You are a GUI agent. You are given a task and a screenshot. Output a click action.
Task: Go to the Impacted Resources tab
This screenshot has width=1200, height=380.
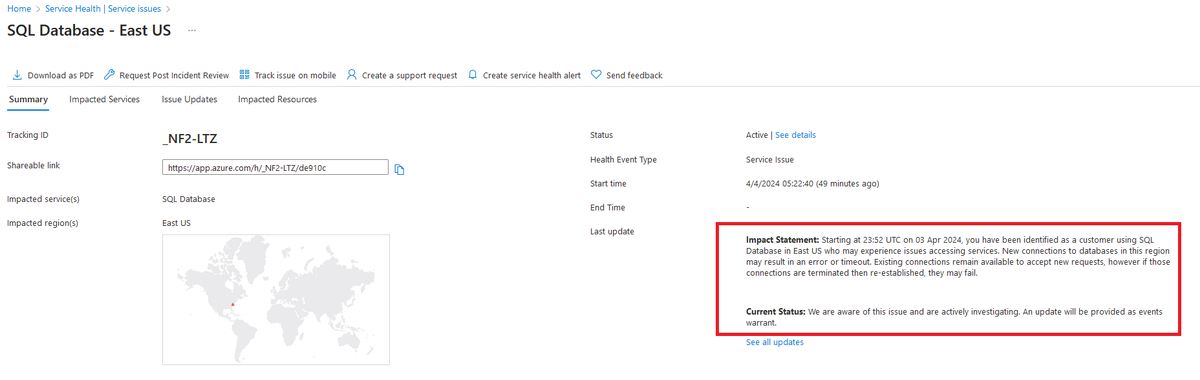click(x=277, y=99)
